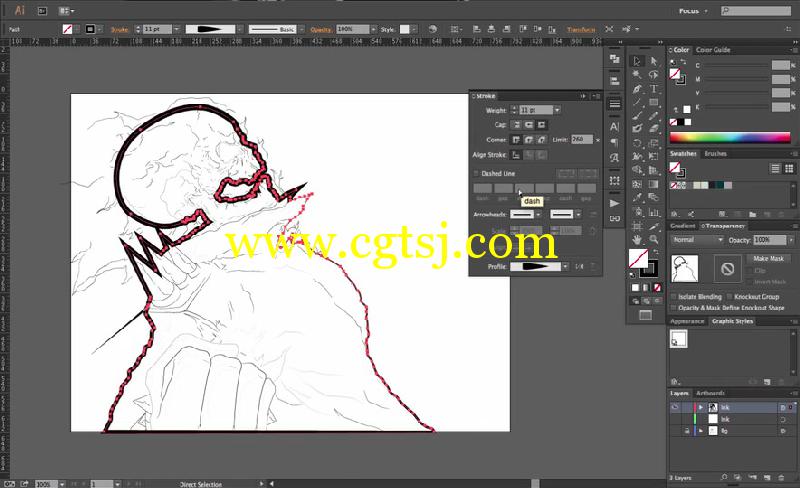
Task: Enable the Dashed Line checkbox
Action: pos(476,174)
